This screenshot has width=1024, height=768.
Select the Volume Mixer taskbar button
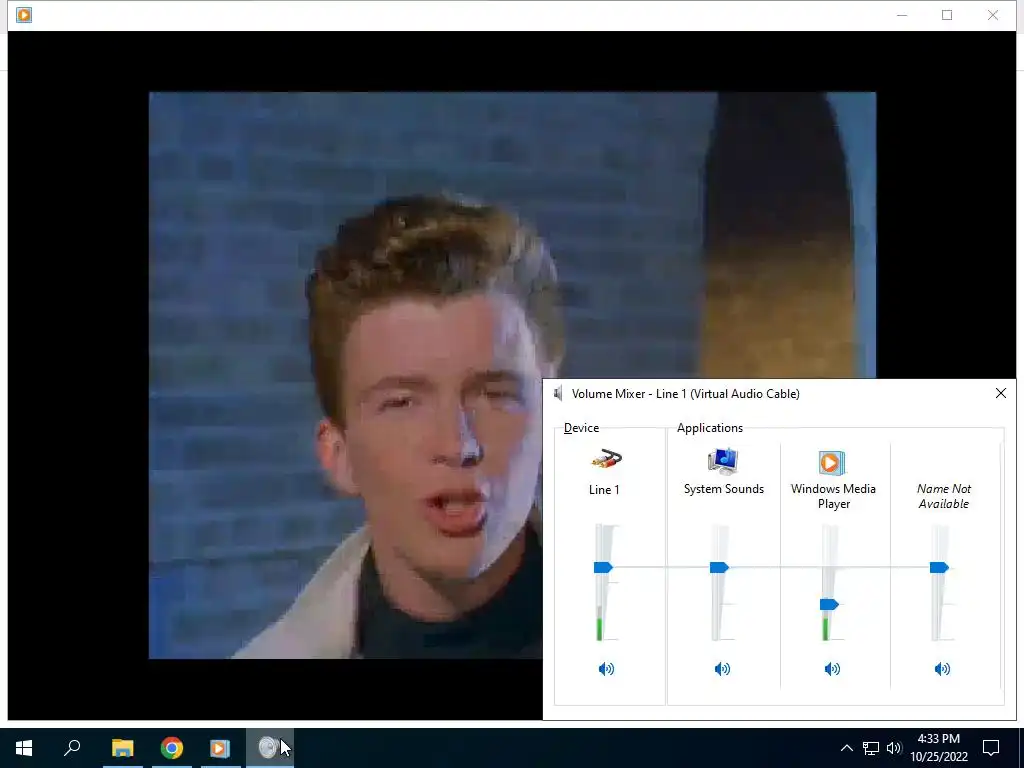[x=268, y=748]
